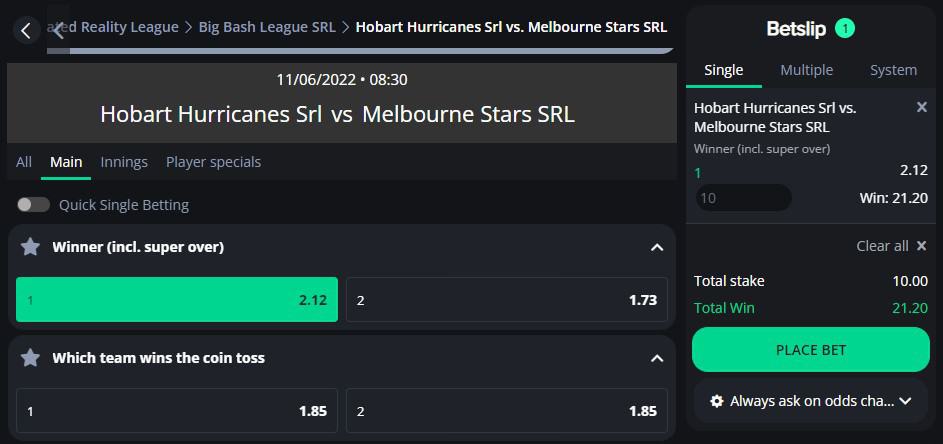Click the PLACE BET button
The width and height of the screenshot is (943, 444).
pos(811,350)
